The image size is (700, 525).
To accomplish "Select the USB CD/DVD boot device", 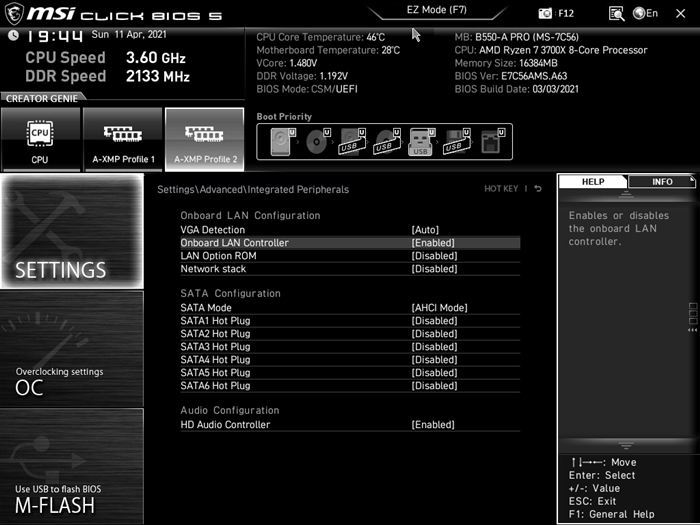I will 388,142.
